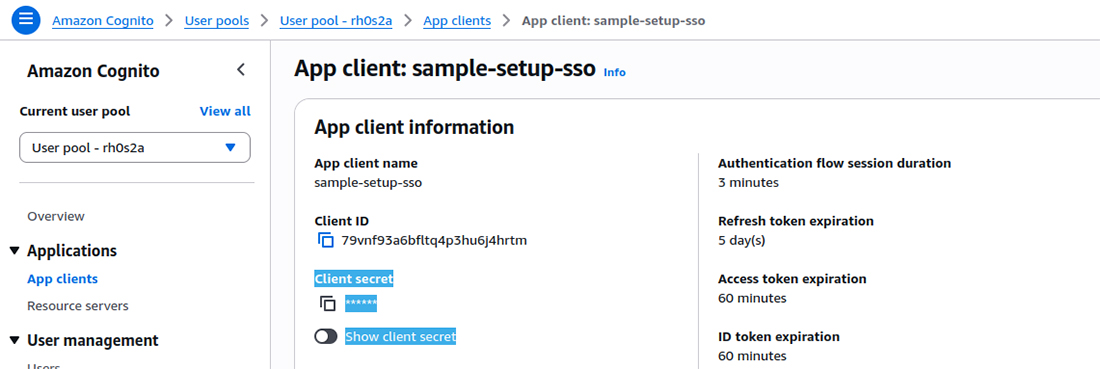Click the Current user pool label

[75, 112]
